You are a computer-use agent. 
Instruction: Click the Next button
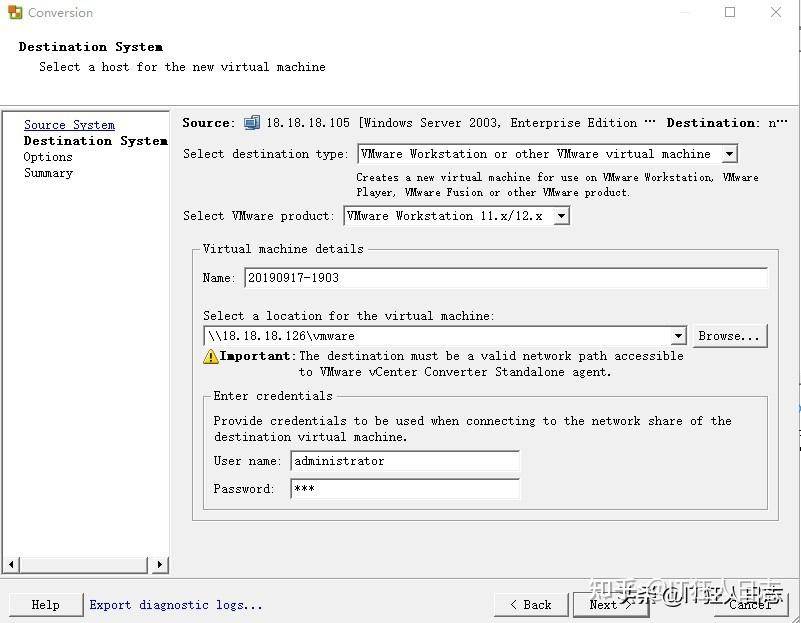click(611, 605)
